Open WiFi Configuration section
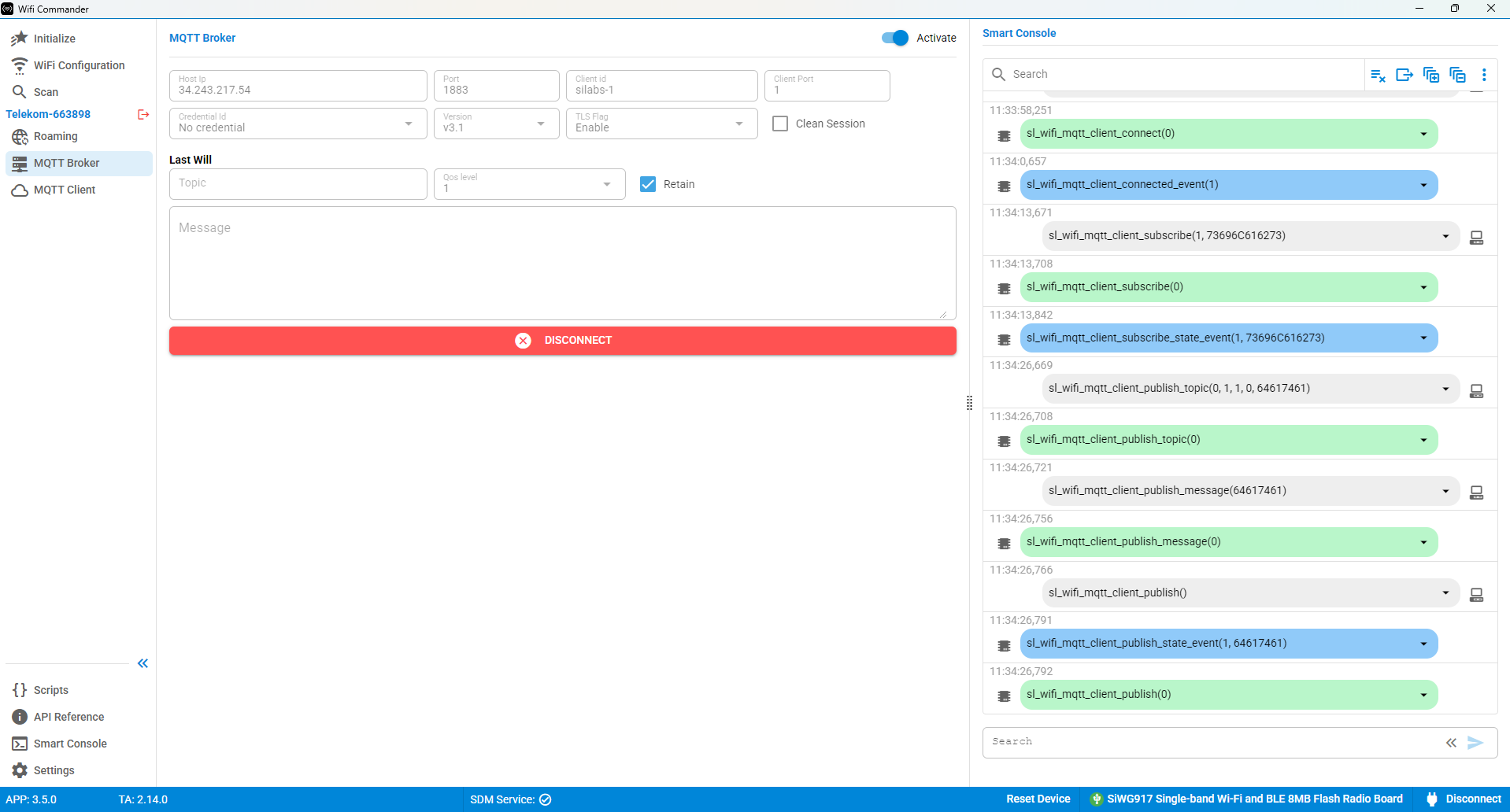 click(79, 65)
